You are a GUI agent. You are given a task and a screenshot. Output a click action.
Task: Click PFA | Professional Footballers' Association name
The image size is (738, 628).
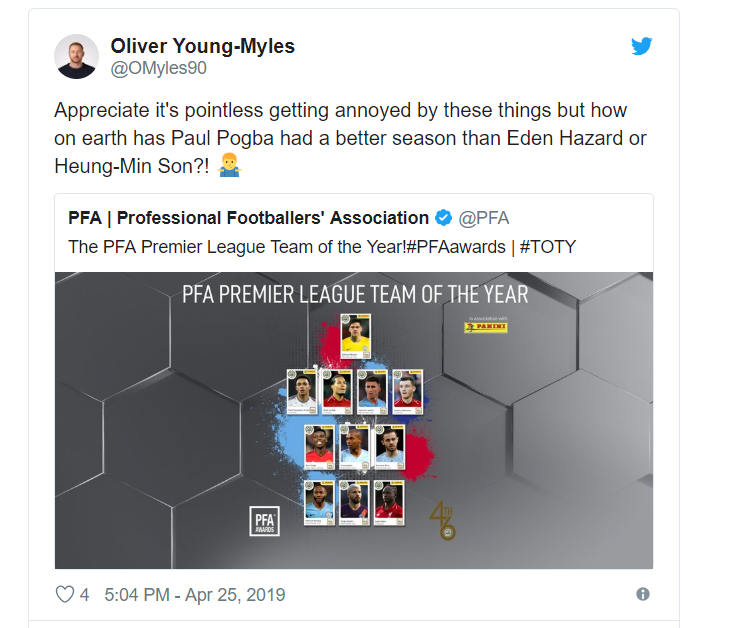[x=248, y=218]
